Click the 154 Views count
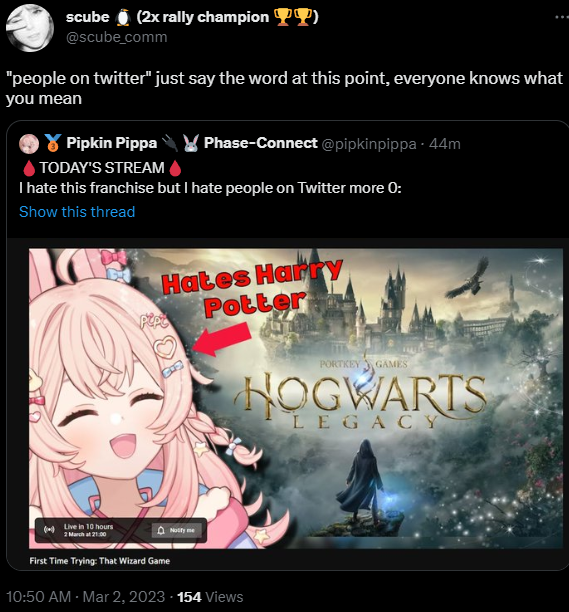 tap(210, 597)
